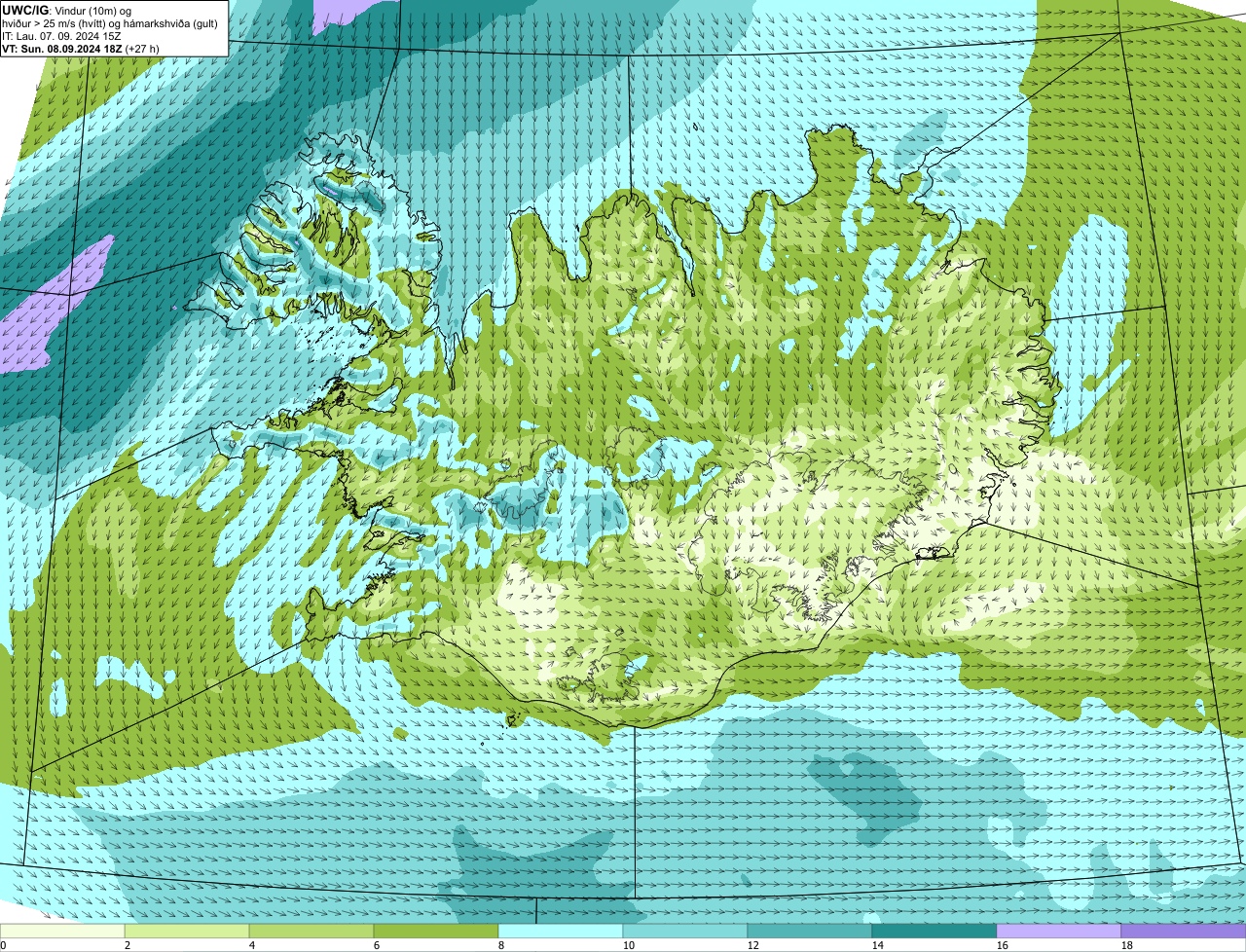
Task: Click the legend scale label '0'
Action: coord(3,945)
